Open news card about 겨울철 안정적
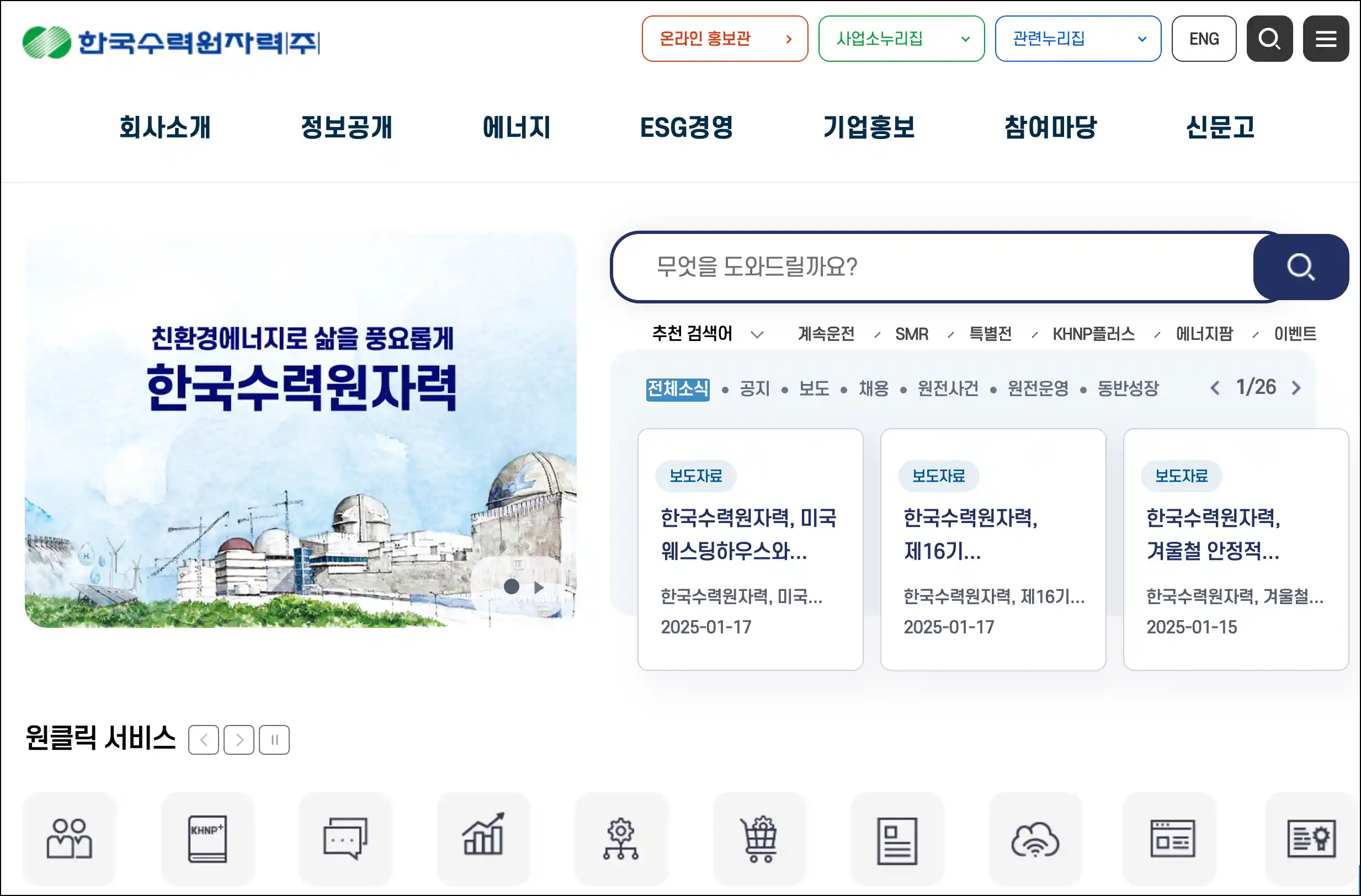The width and height of the screenshot is (1361, 896). click(x=1236, y=550)
